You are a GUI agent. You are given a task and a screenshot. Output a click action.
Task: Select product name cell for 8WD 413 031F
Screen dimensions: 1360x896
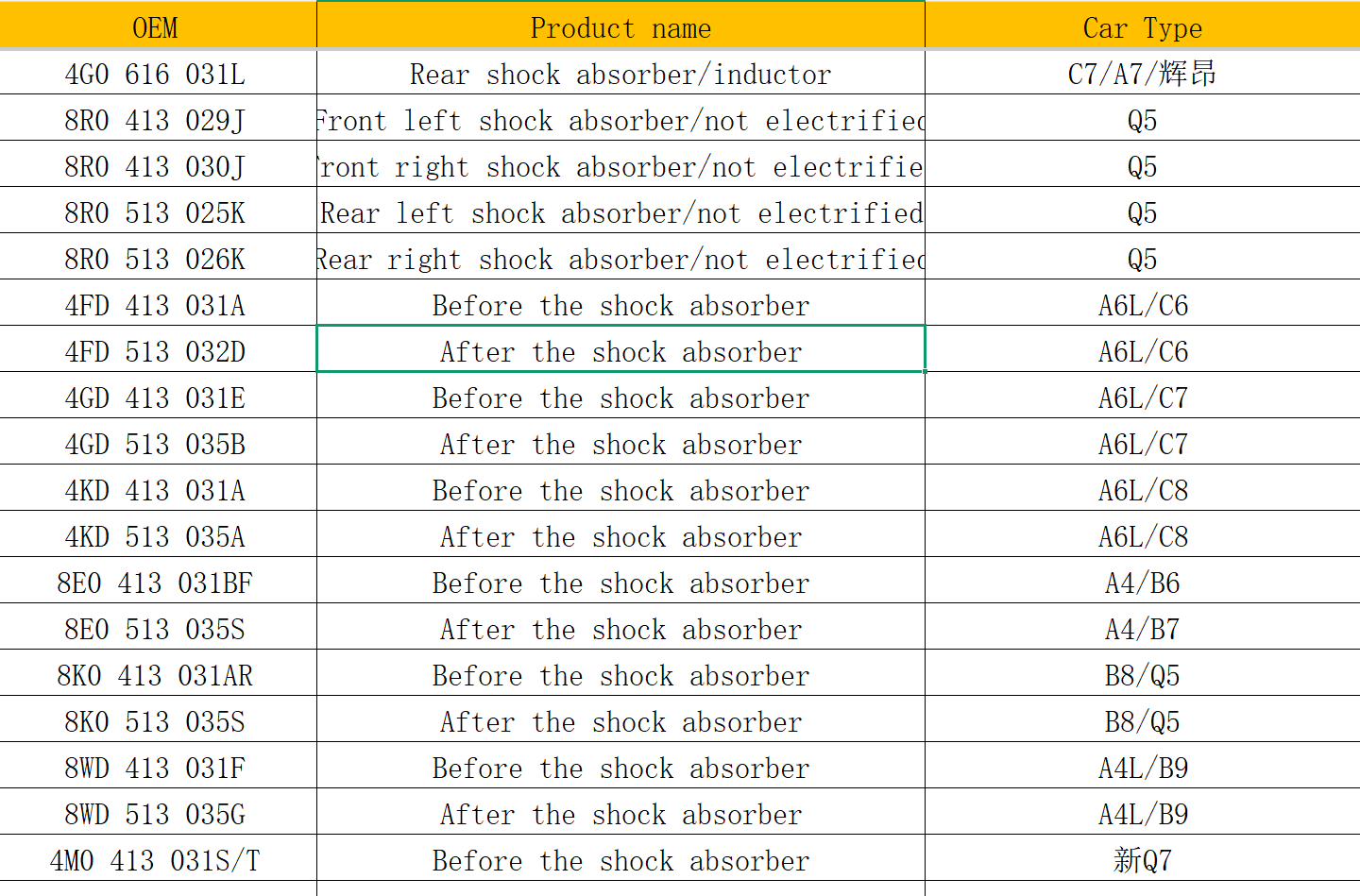pos(620,768)
